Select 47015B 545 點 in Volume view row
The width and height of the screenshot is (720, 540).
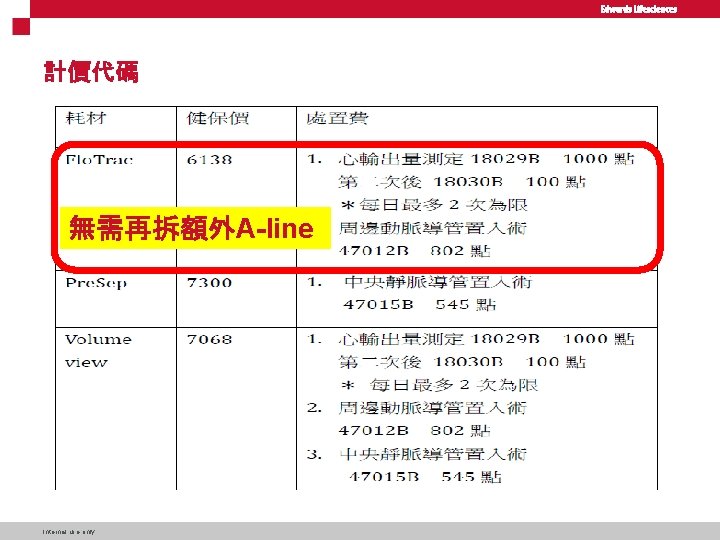pos(425,477)
